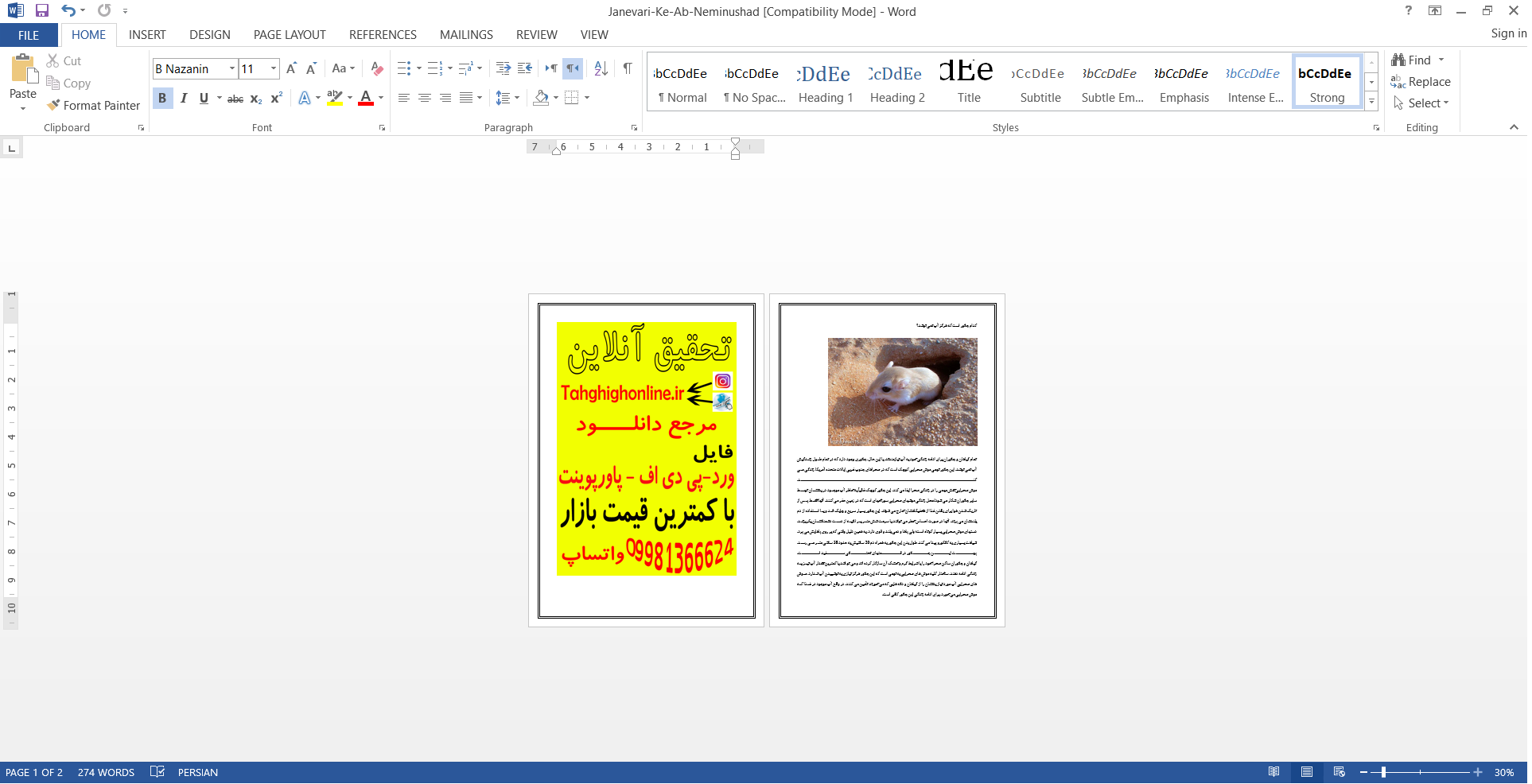
Task: Apply red font color
Action: coord(366,98)
